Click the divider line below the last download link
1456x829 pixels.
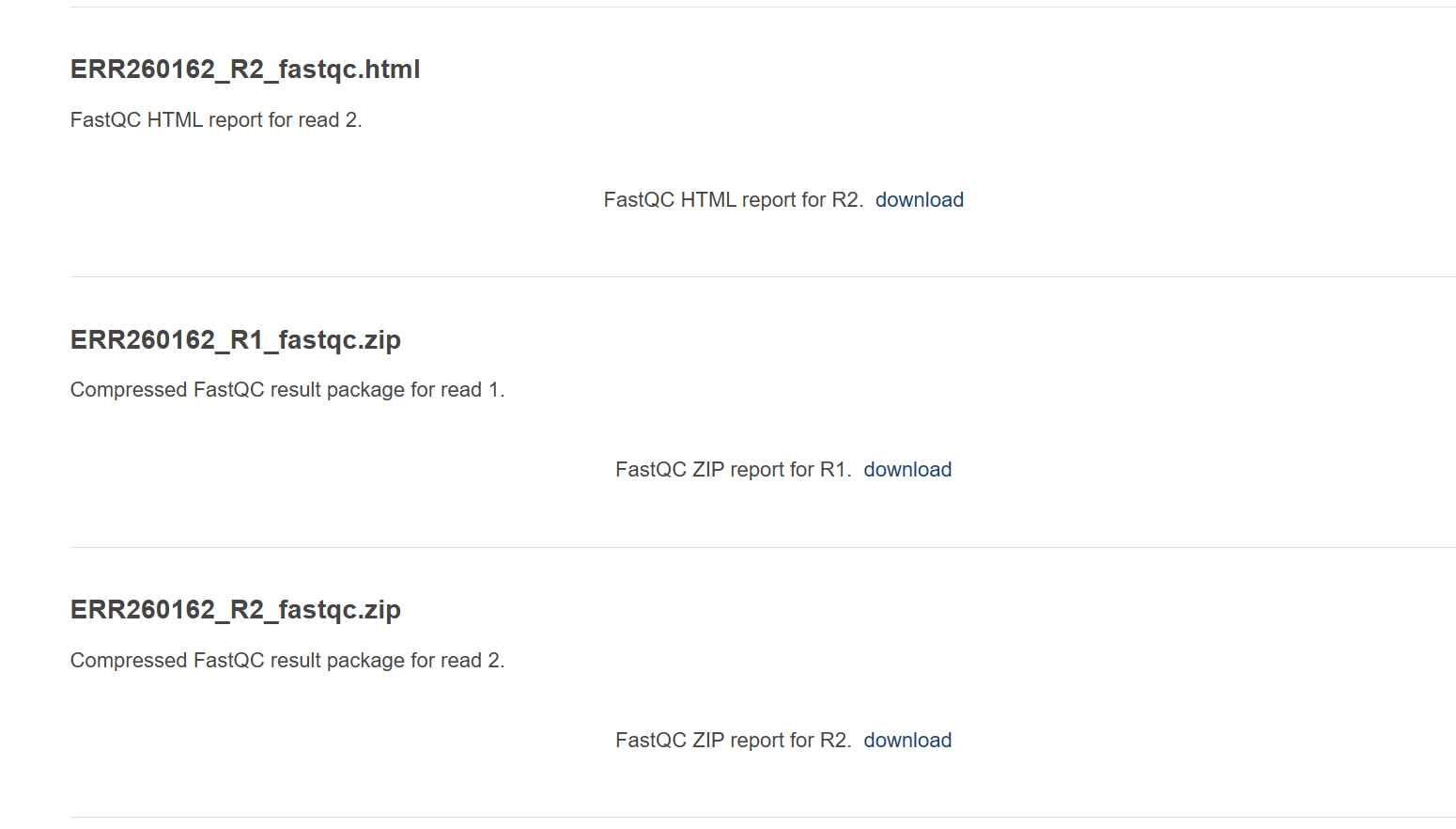[x=763, y=818]
